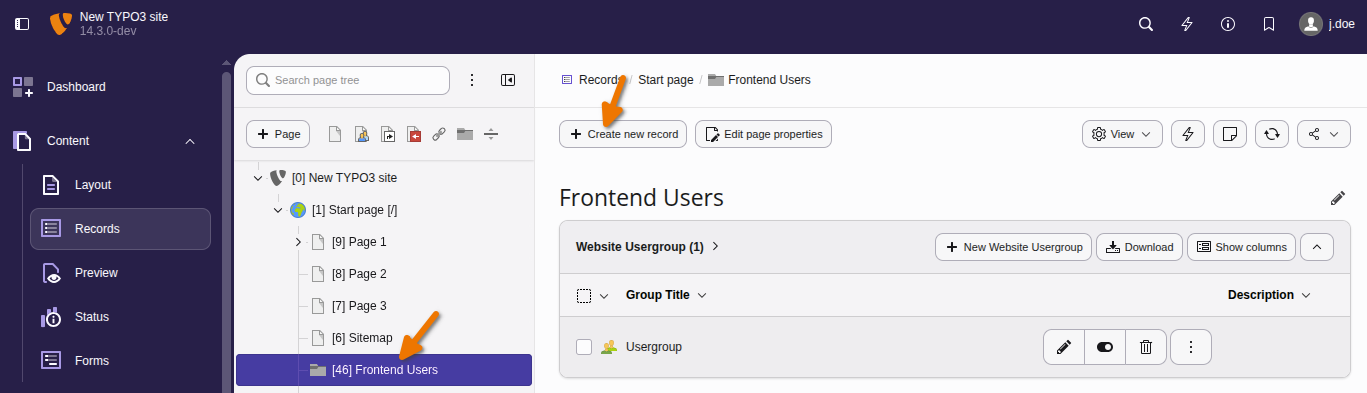The image size is (1367, 393).
Task: Collapse the New TYPO3 site tree node
Action: (258, 178)
